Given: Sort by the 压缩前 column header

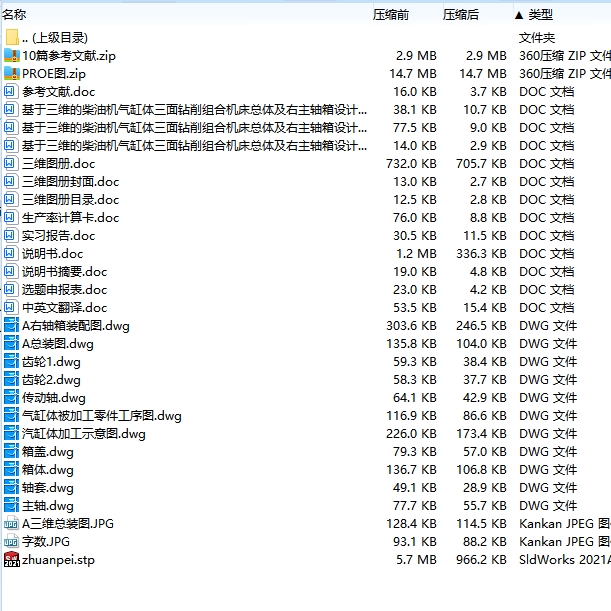Looking at the screenshot, I should [x=391, y=14].
